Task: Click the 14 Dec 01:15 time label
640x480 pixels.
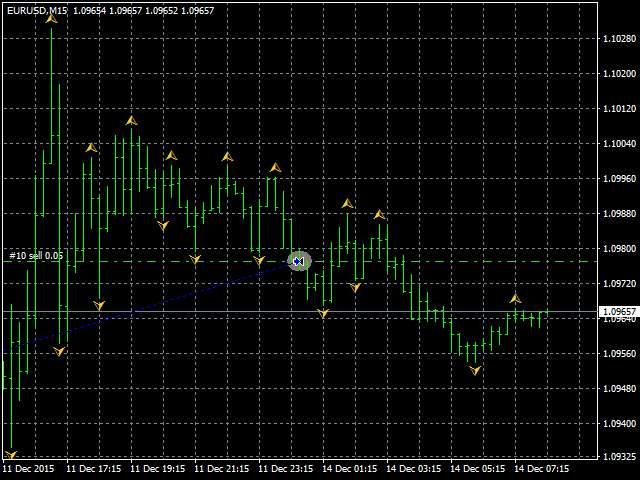Action: pos(352,468)
